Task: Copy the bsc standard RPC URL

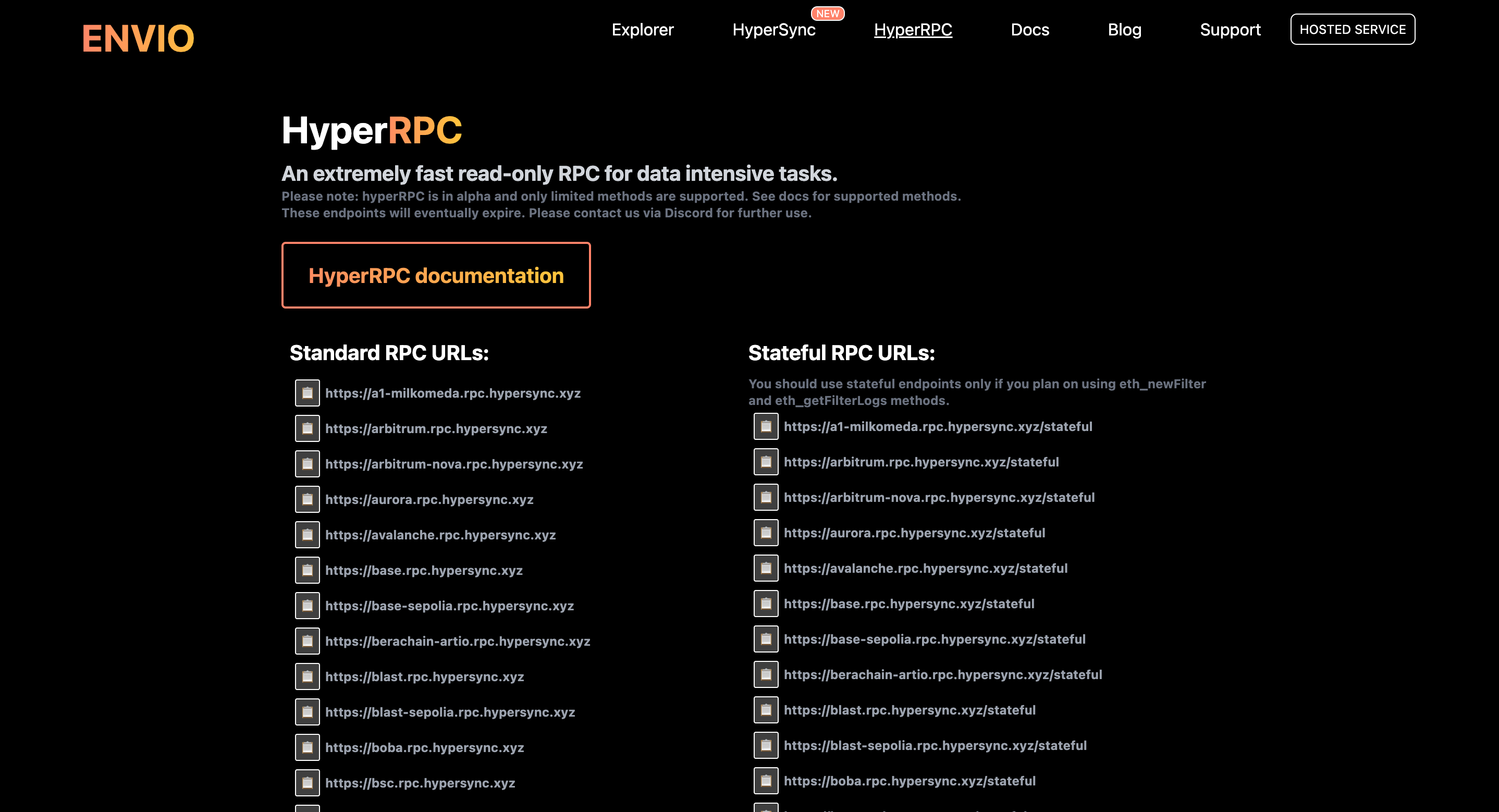Action: click(307, 783)
